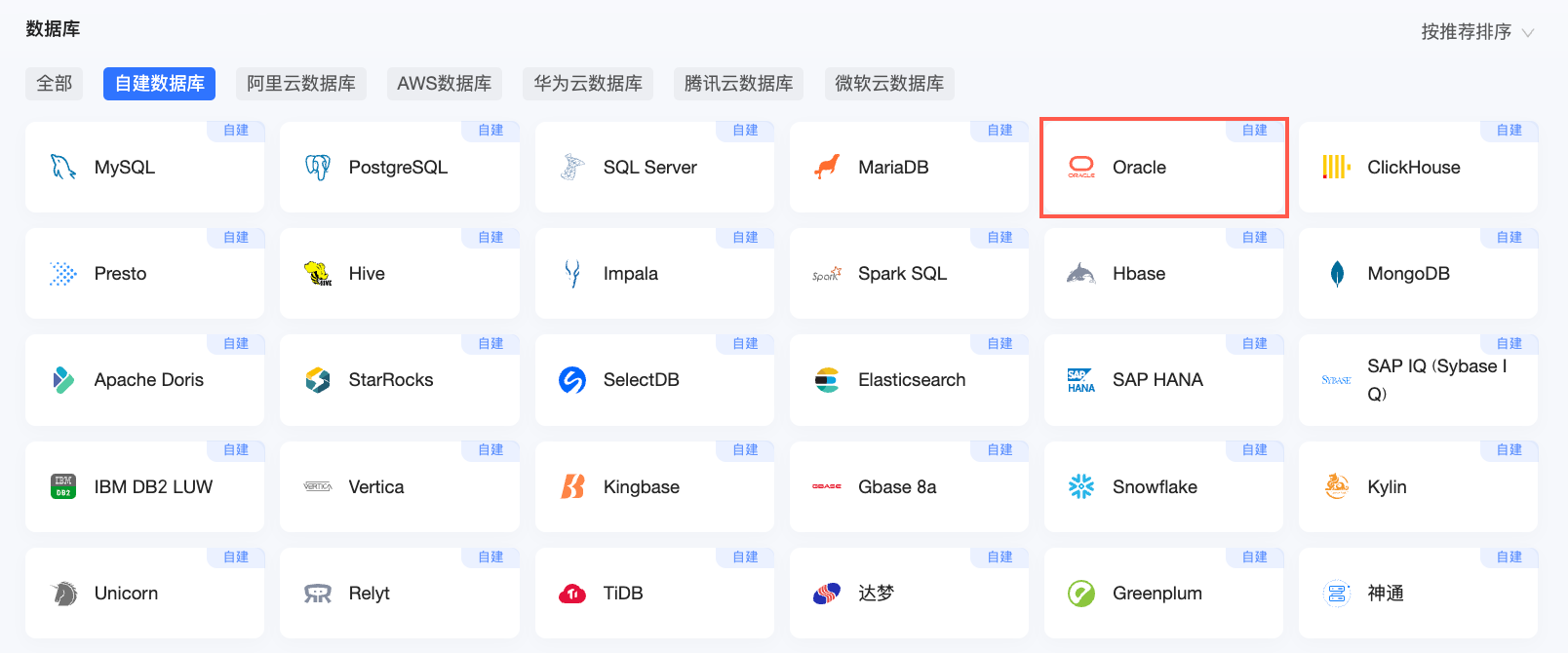Select the StarRocks label text
Viewport: 1568px width, 653px height.
(x=391, y=380)
